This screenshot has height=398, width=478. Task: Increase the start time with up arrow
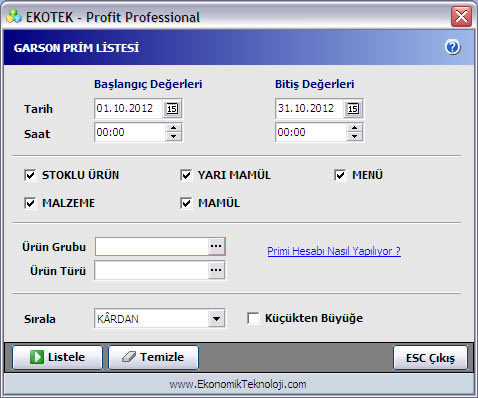(173, 128)
